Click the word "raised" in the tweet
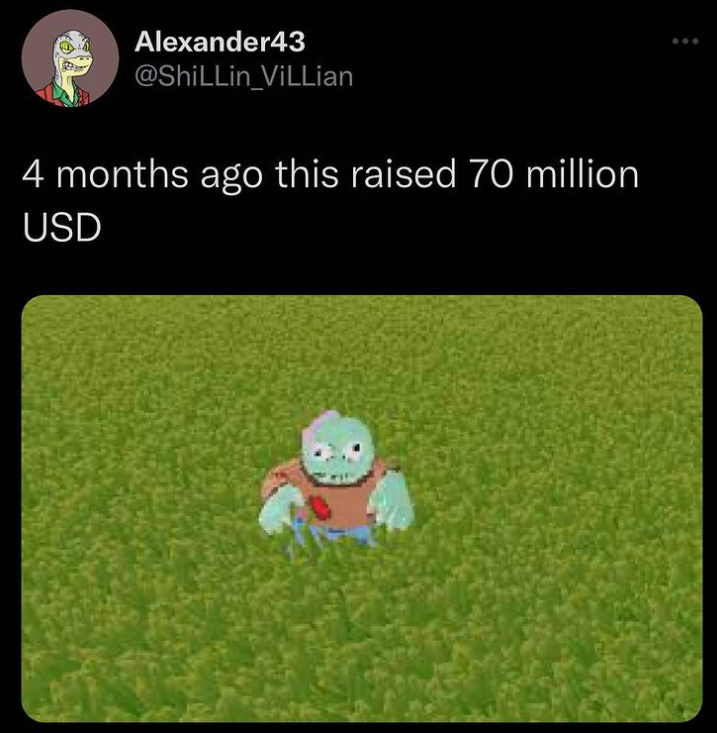The width and height of the screenshot is (717, 733). (x=402, y=174)
